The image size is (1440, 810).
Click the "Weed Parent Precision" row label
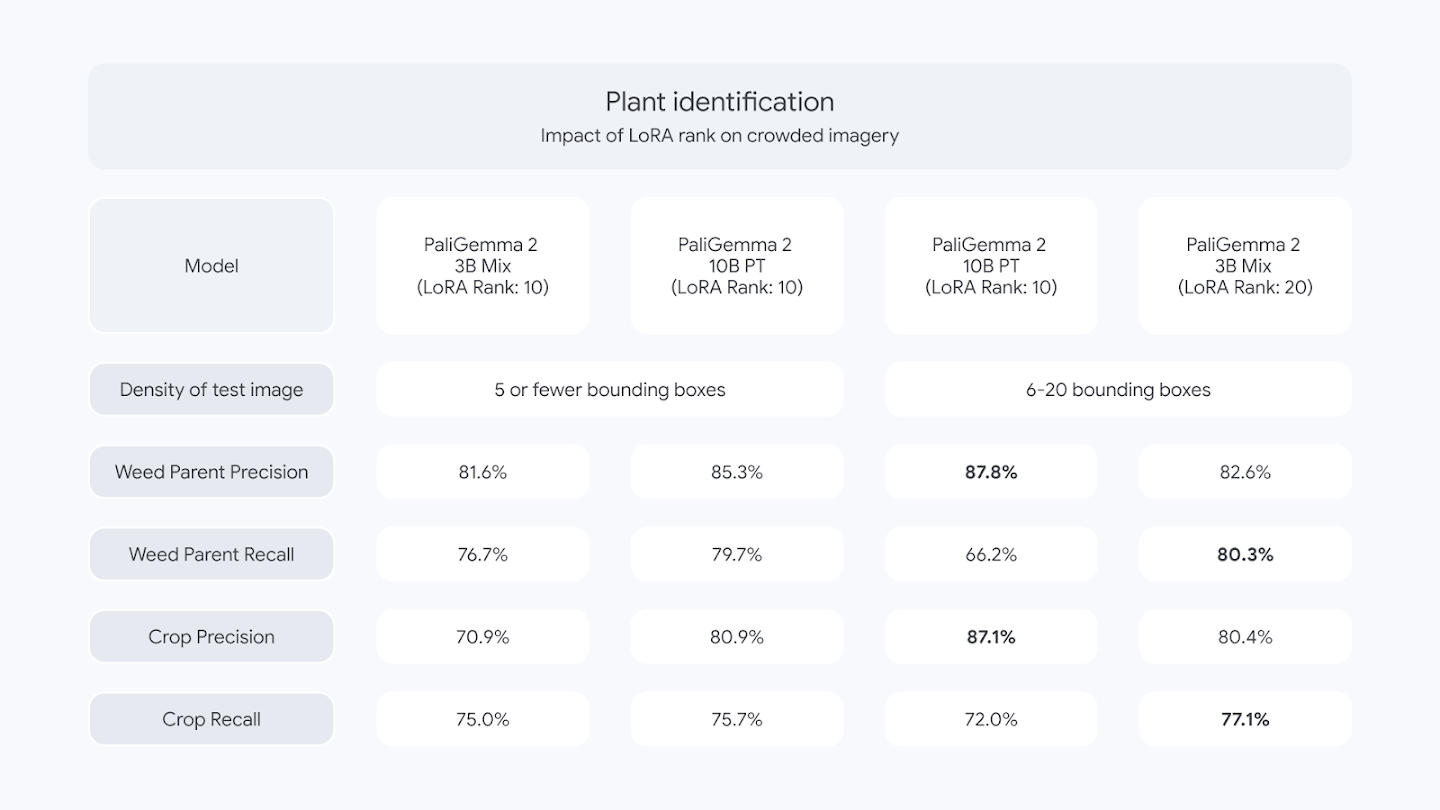pos(211,472)
